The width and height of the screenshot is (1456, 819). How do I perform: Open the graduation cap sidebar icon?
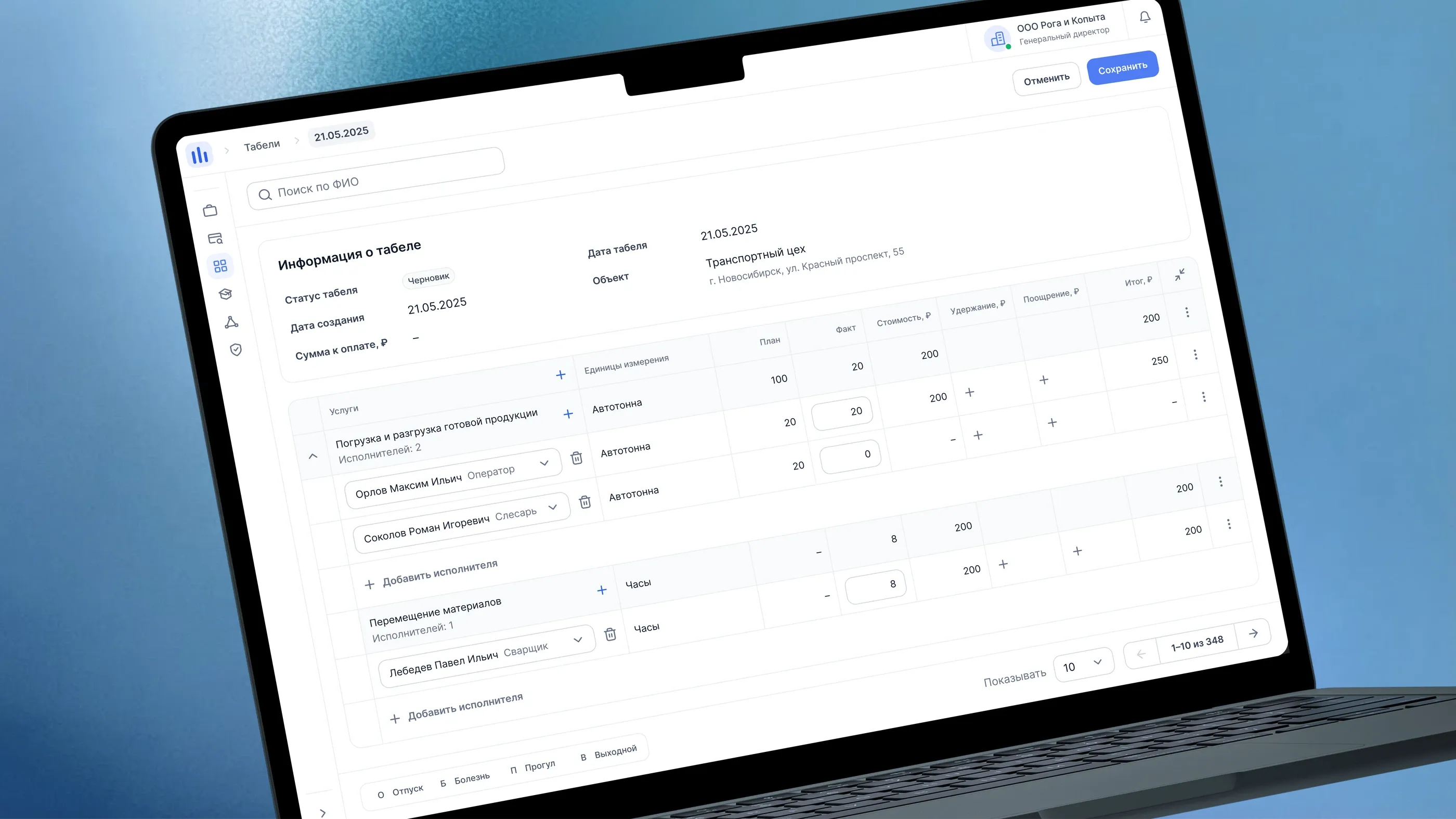click(226, 294)
